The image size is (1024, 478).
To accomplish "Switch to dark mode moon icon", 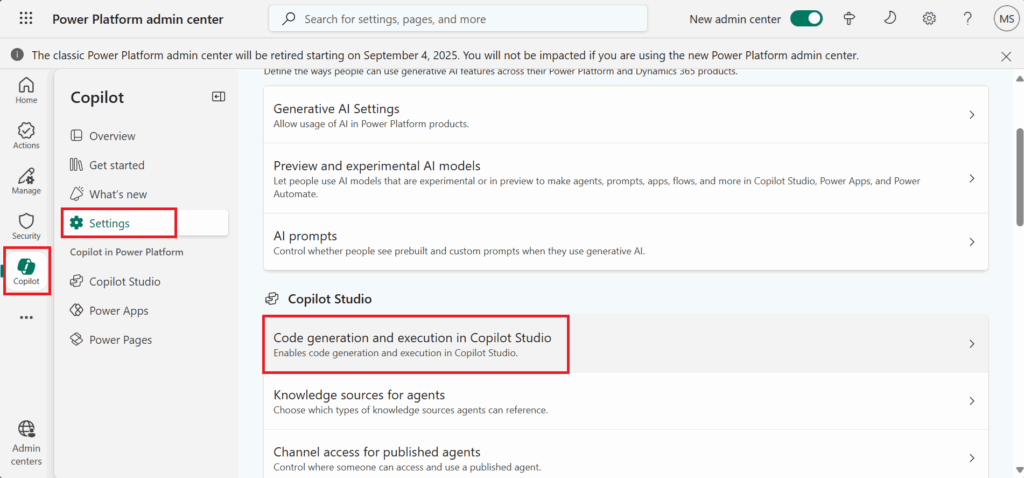I will coord(890,18).
